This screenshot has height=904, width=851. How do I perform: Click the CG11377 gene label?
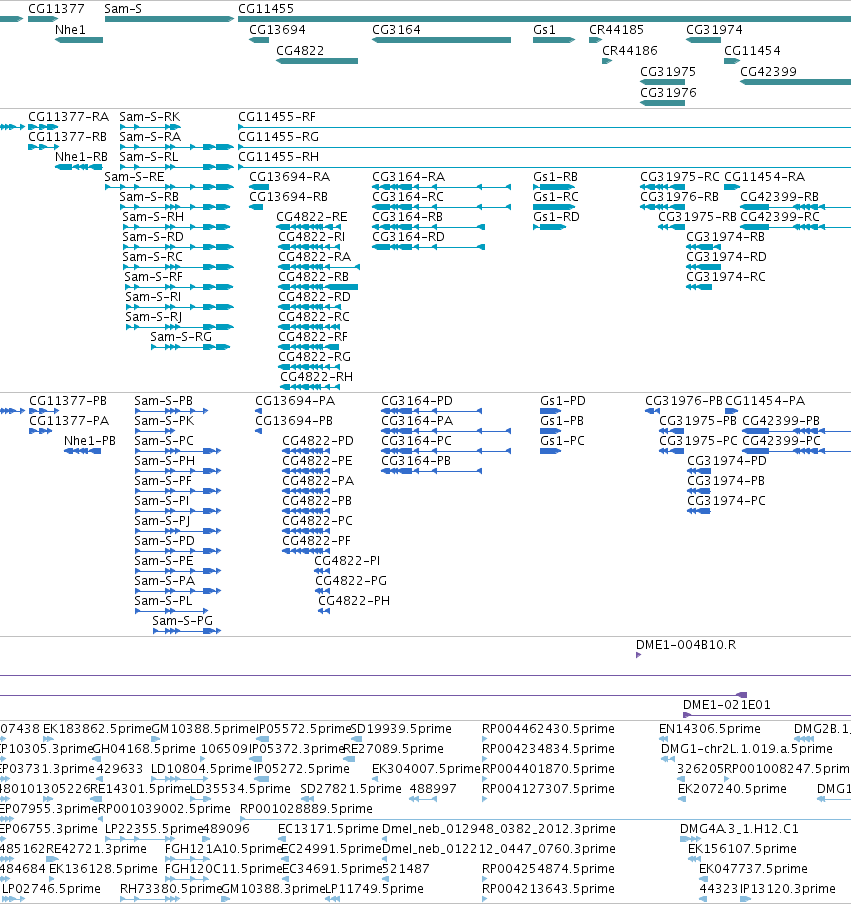click(56, 9)
